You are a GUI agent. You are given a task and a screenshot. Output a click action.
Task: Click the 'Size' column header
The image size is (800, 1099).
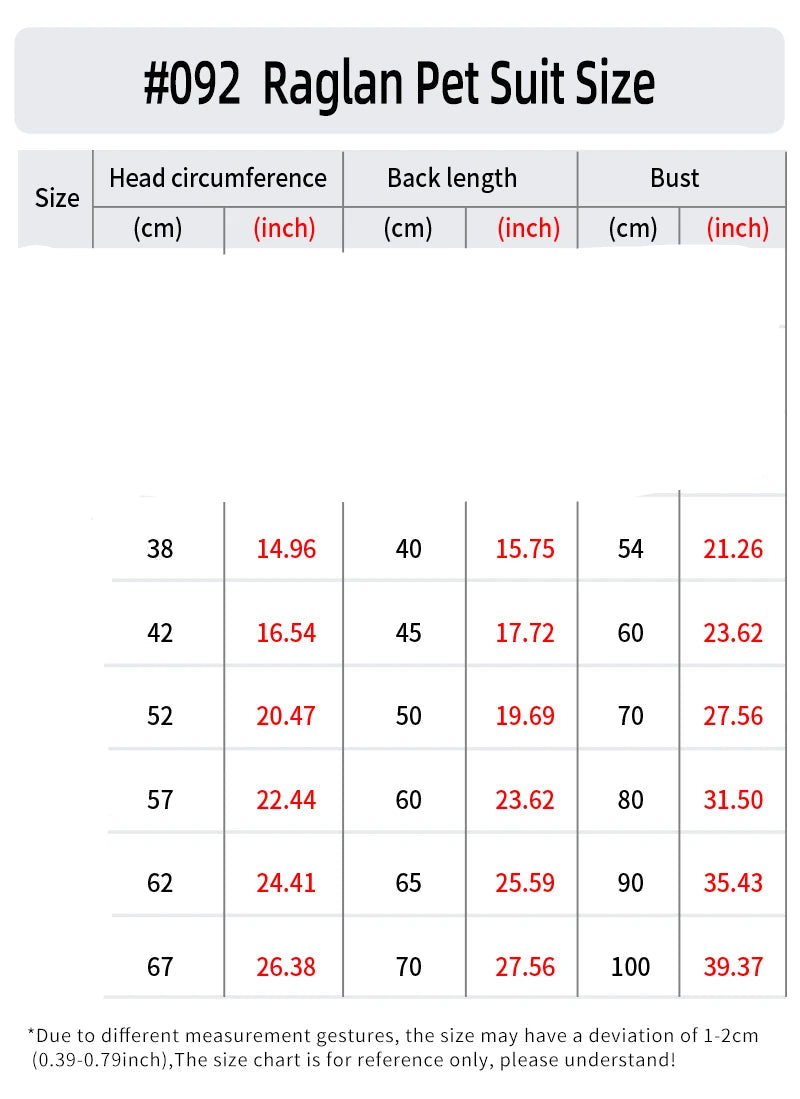point(57,198)
